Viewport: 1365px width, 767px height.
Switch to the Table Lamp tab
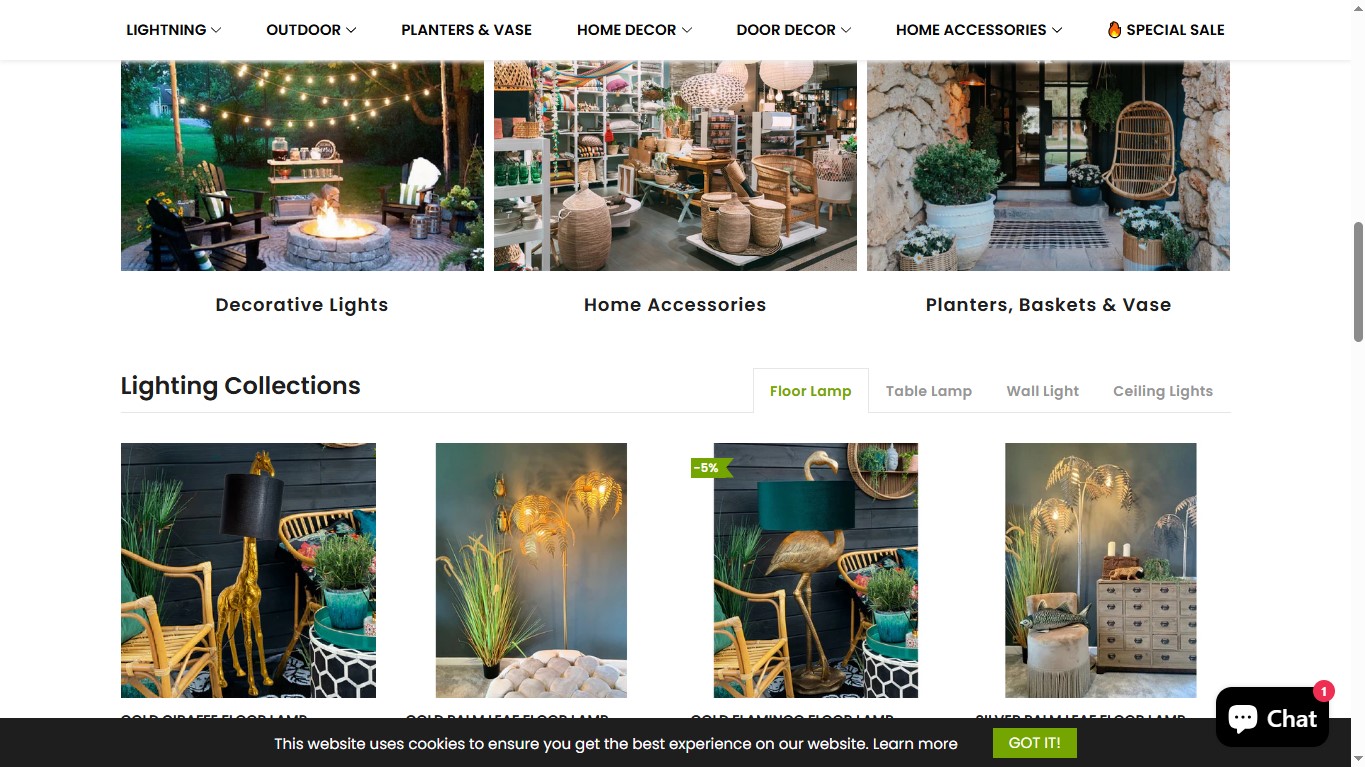click(x=928, y=391)
